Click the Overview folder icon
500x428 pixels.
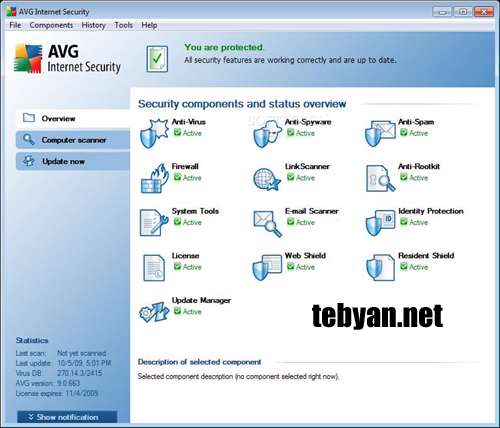[29, 118]
